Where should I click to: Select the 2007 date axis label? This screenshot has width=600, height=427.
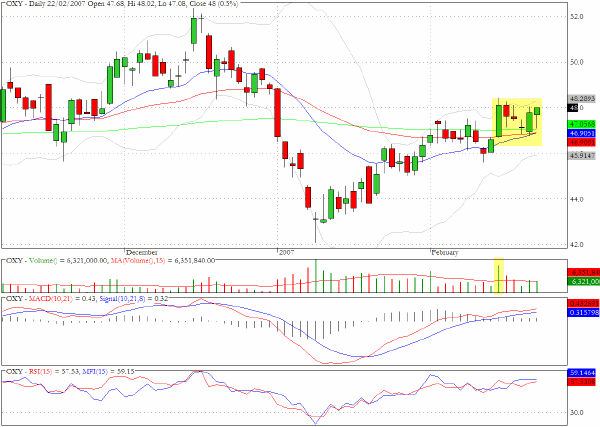(x=287, y=253)
